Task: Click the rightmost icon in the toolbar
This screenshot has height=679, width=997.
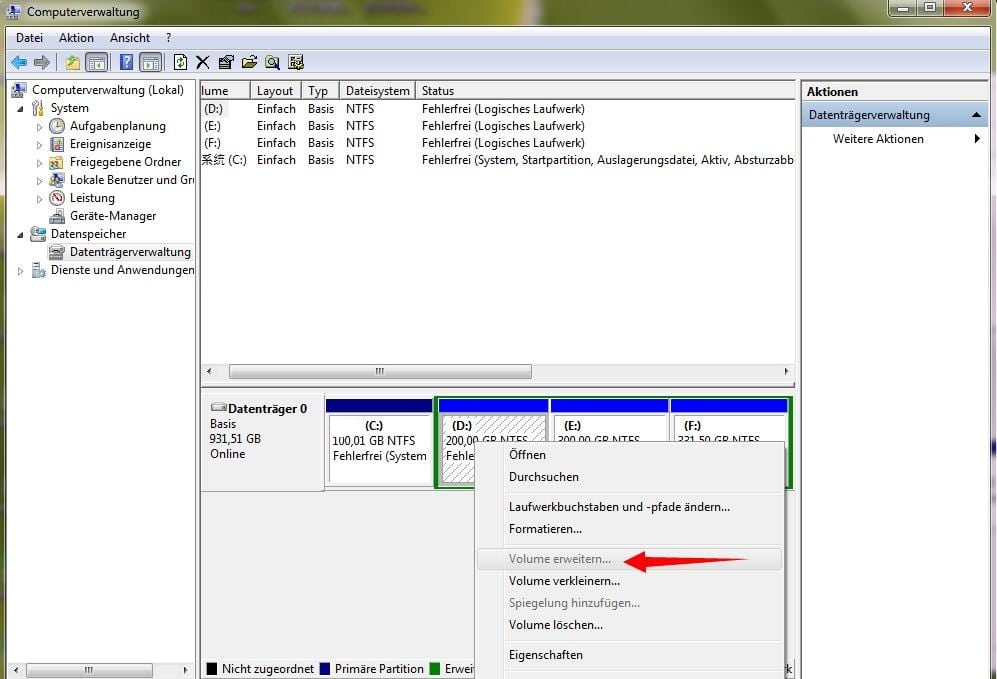Action: 296,62
